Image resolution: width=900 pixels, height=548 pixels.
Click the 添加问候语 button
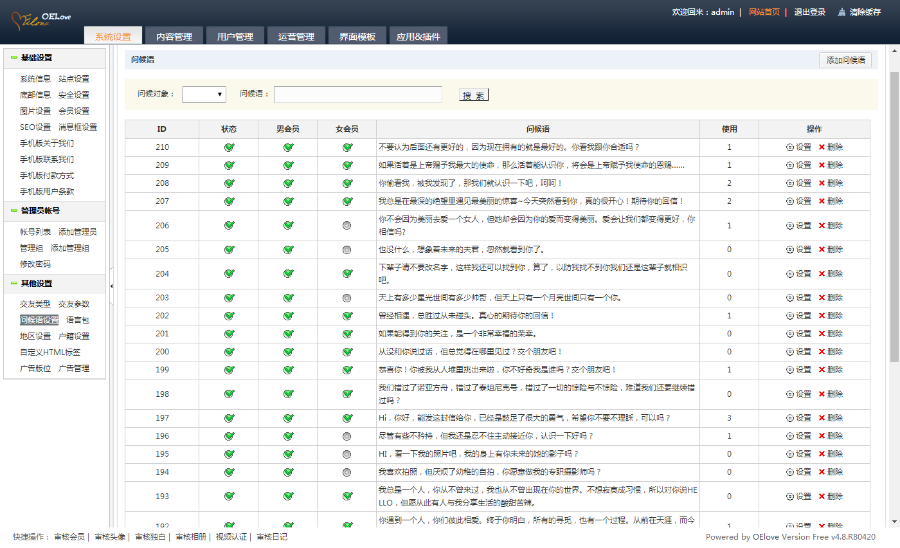[x=845, y=60]
